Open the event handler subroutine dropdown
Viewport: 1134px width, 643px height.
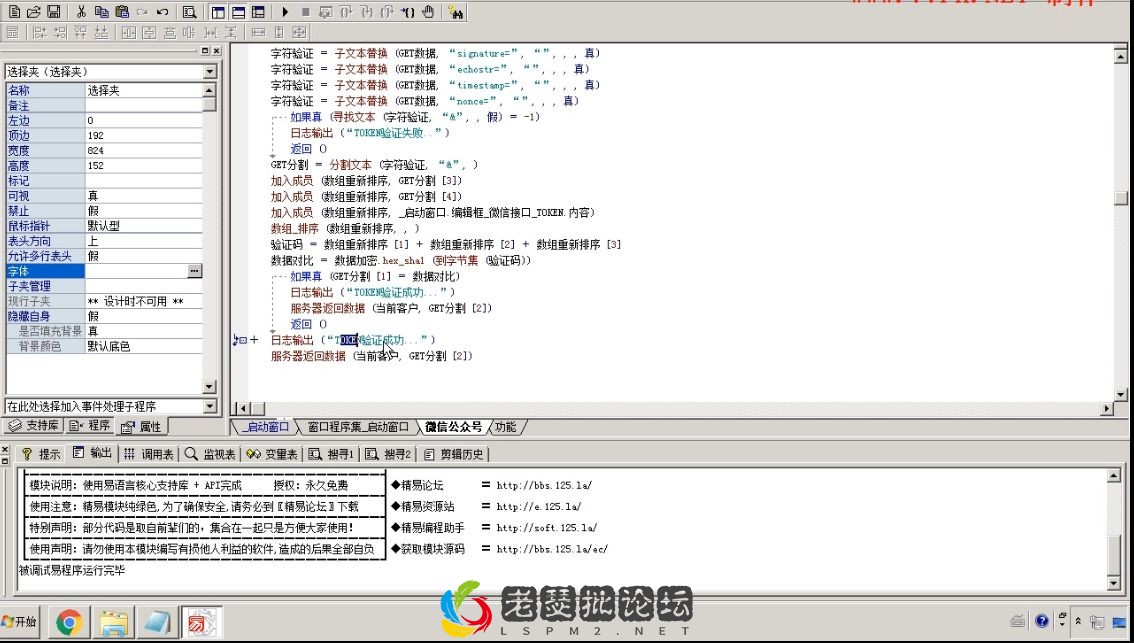point(210,406)
